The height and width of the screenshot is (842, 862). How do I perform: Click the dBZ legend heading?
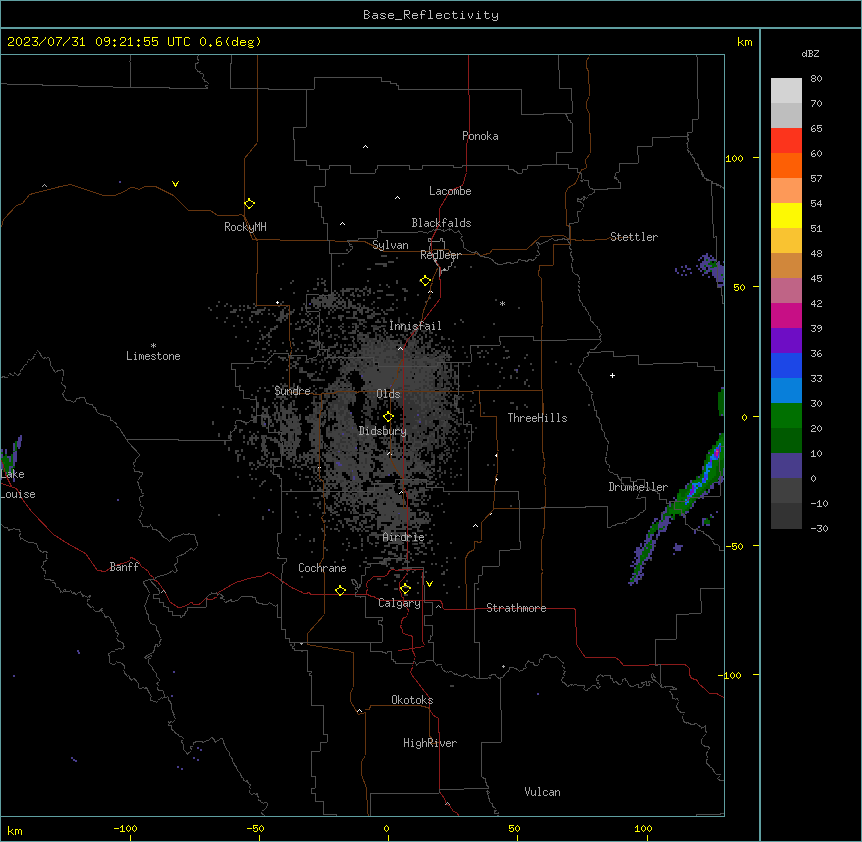pos(810,53)
